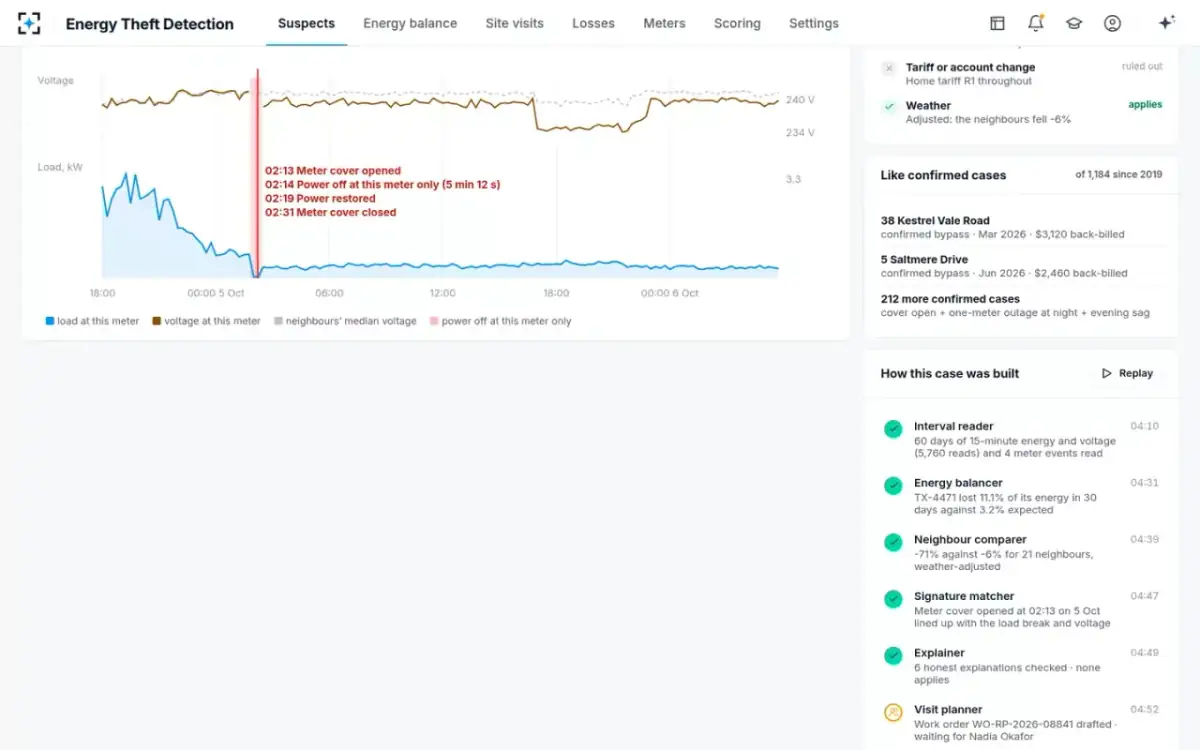Open the notifications bell

(1035, 23)
